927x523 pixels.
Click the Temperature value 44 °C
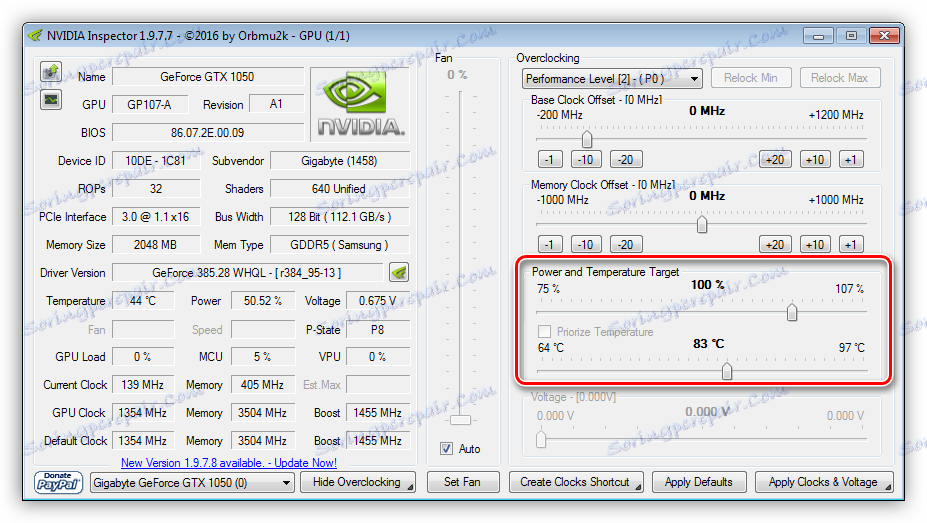143,301
